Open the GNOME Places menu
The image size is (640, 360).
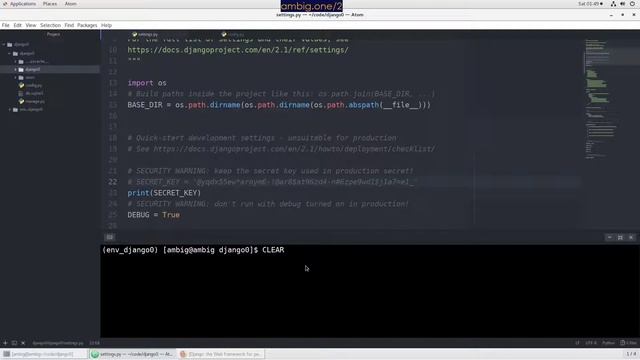point(50,4)
